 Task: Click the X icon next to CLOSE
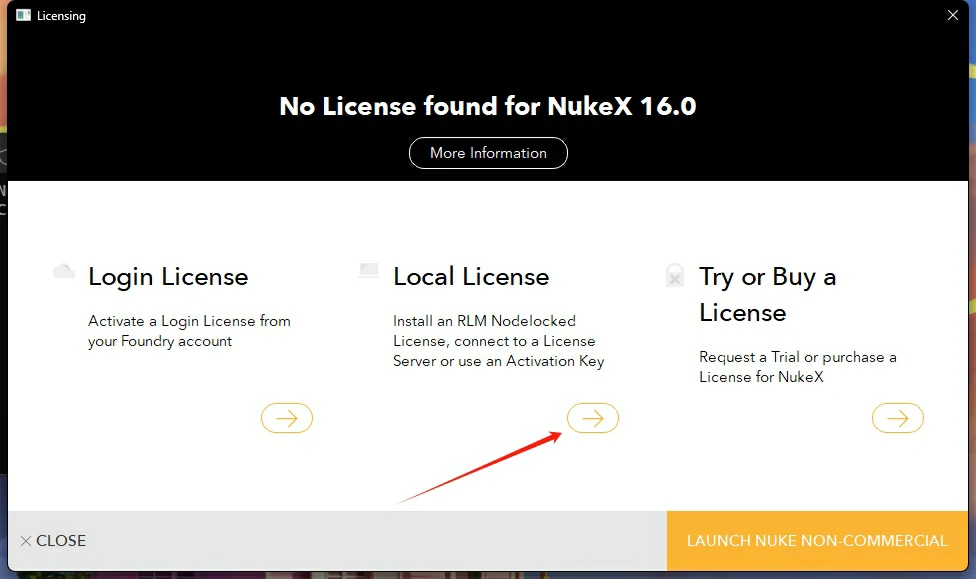(26, 541)
